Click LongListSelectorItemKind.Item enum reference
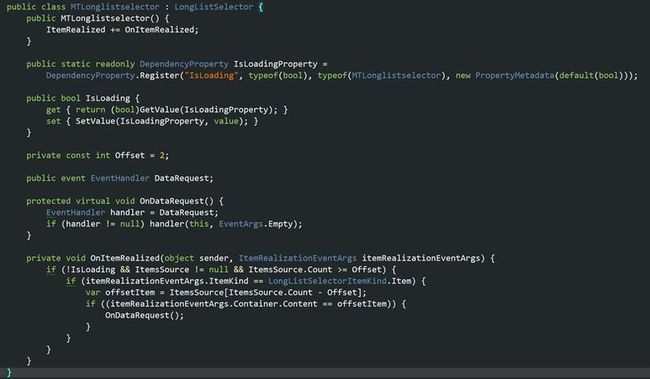650x379 pixels. [340, 281]
